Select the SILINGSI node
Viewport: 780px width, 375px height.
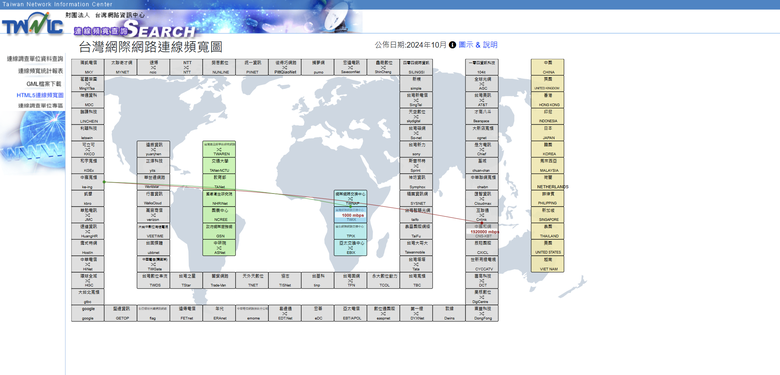click(416, 67)
